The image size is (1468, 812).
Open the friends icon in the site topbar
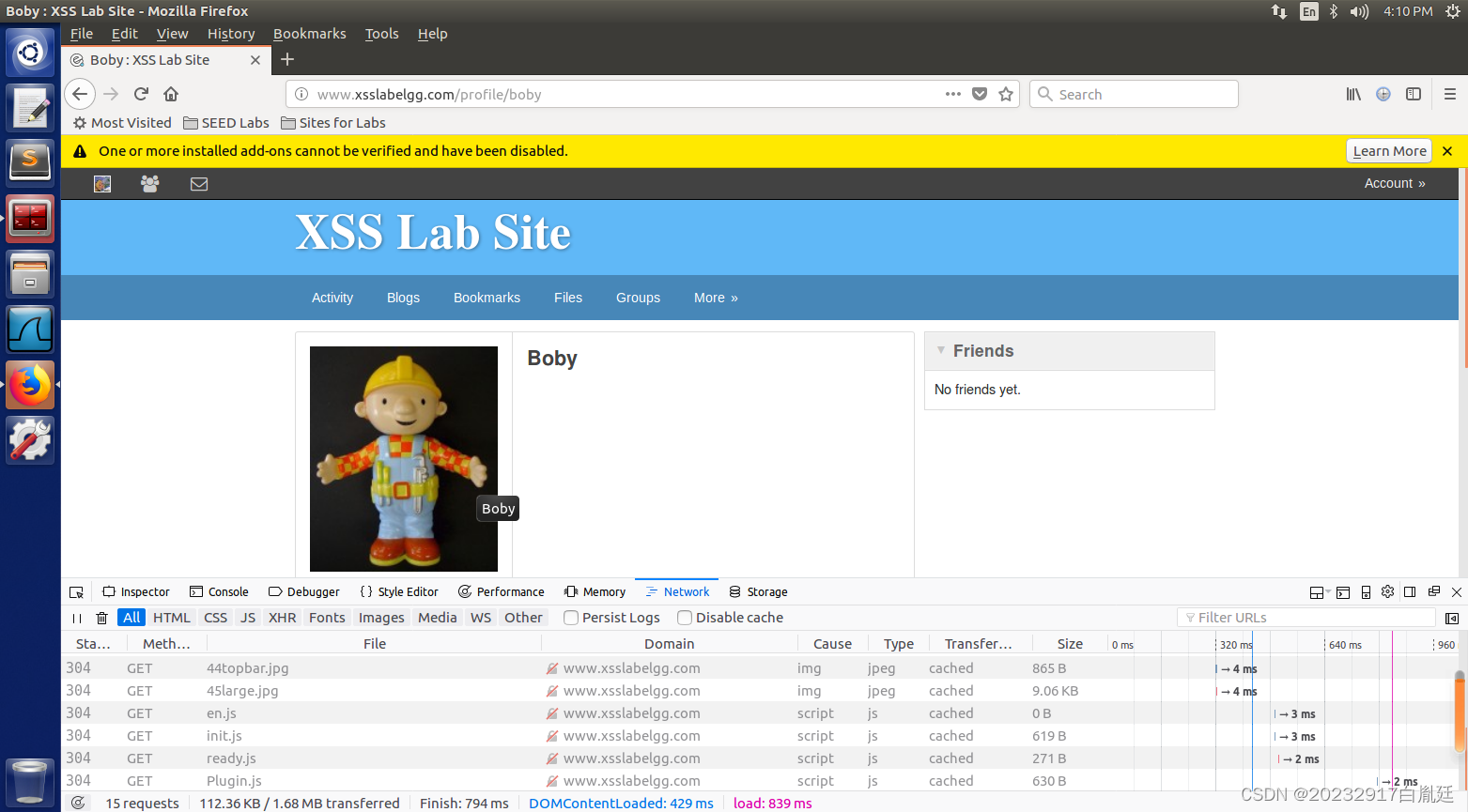(150, 184)
